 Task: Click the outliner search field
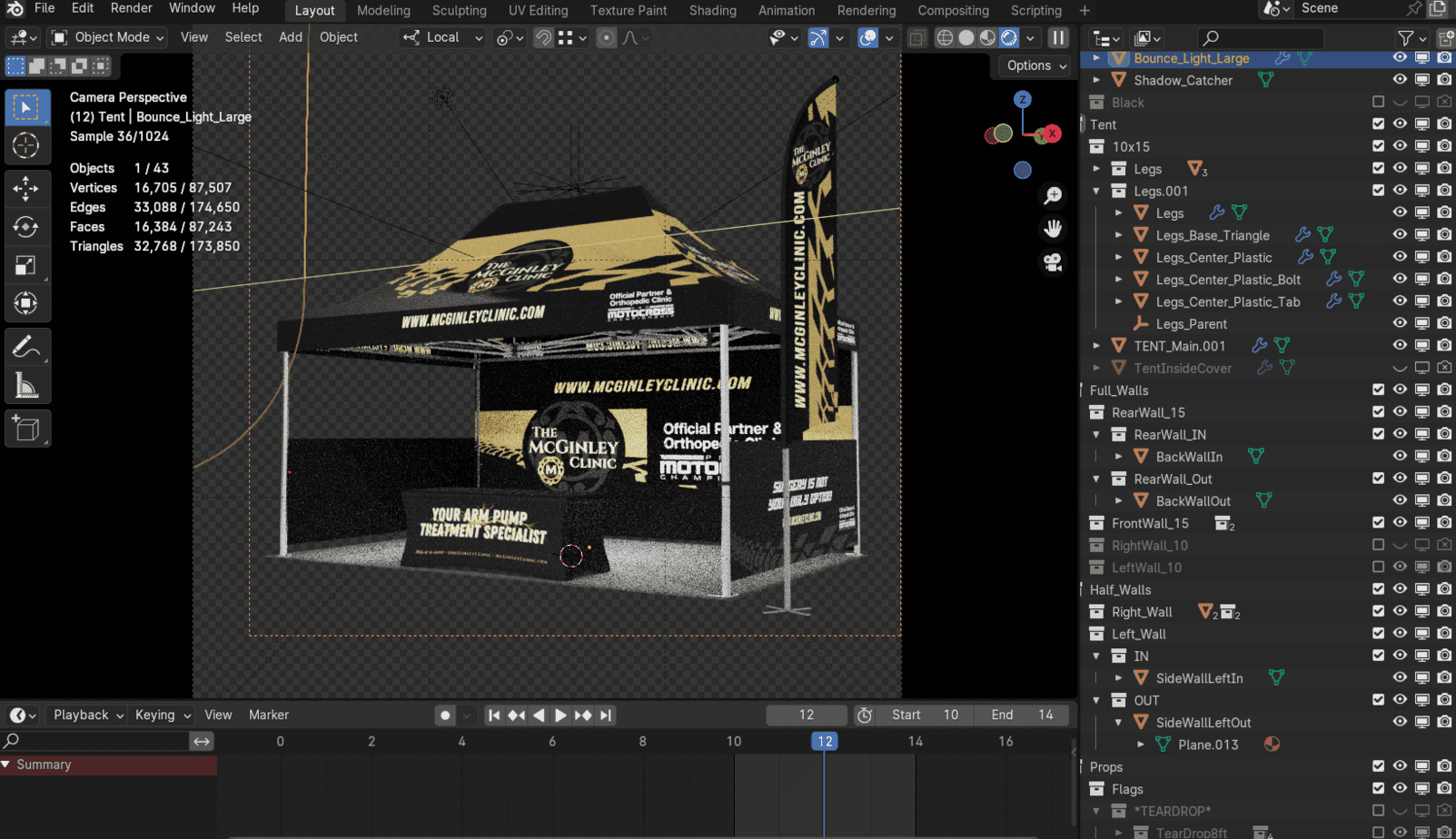click(x=1262, y=37)
